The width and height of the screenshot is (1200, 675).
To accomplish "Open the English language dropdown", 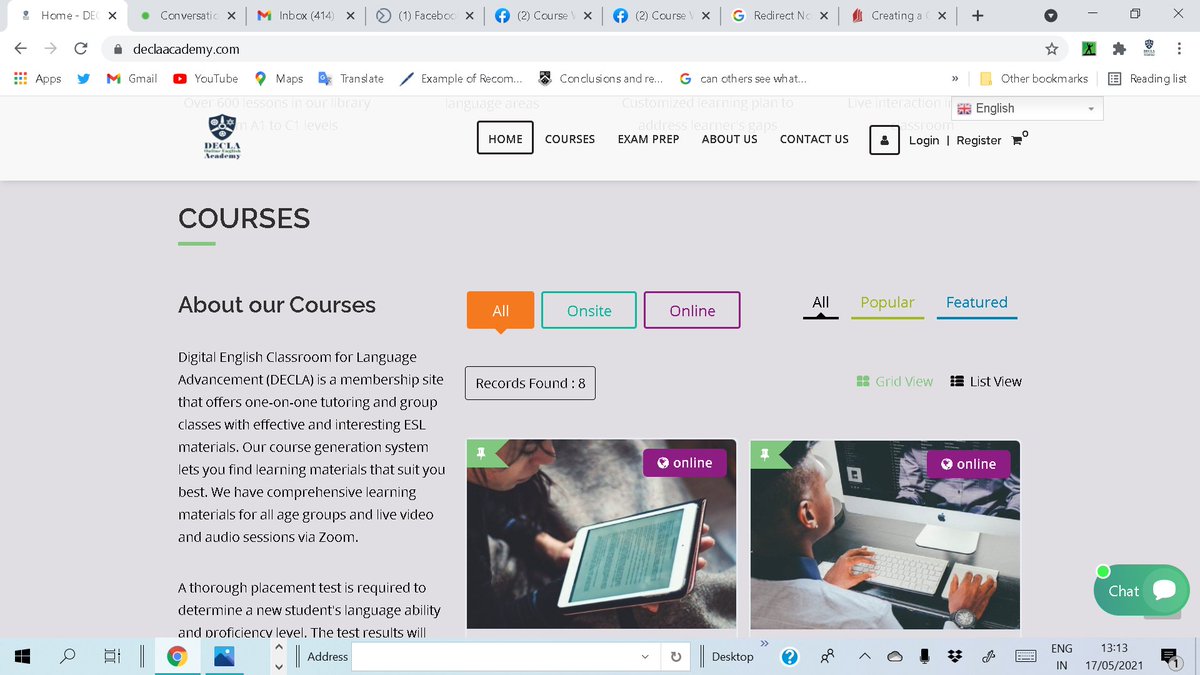I will tap(1027, 107).
